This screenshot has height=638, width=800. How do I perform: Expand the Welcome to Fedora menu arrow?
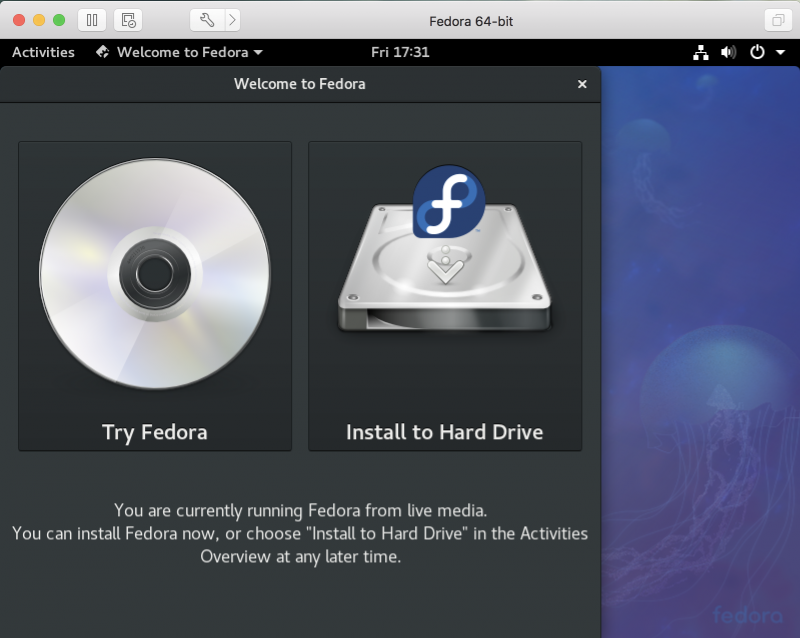[x=256, y=53]
